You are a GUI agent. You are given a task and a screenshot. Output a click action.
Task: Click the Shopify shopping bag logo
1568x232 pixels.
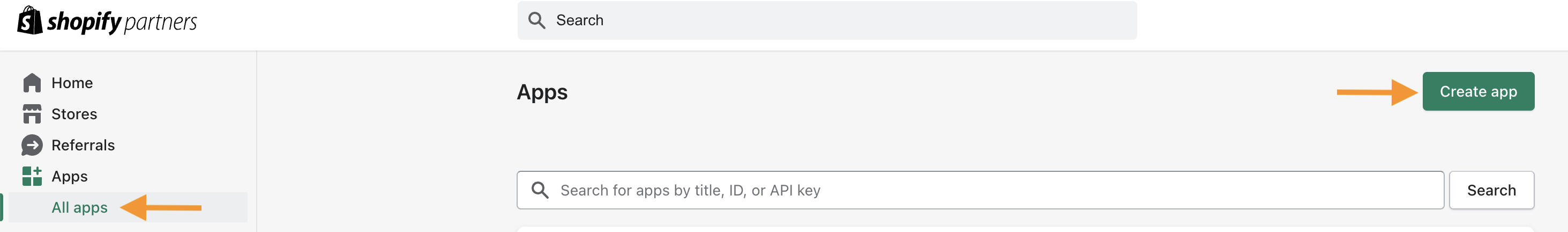tap(30, 20)
